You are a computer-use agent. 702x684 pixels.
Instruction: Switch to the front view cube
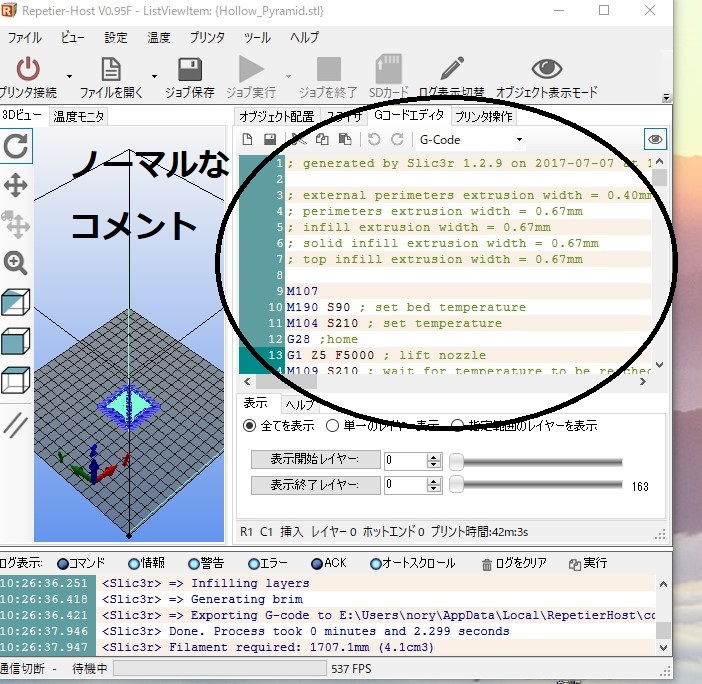pyautogui.click(x=16, y=341)
